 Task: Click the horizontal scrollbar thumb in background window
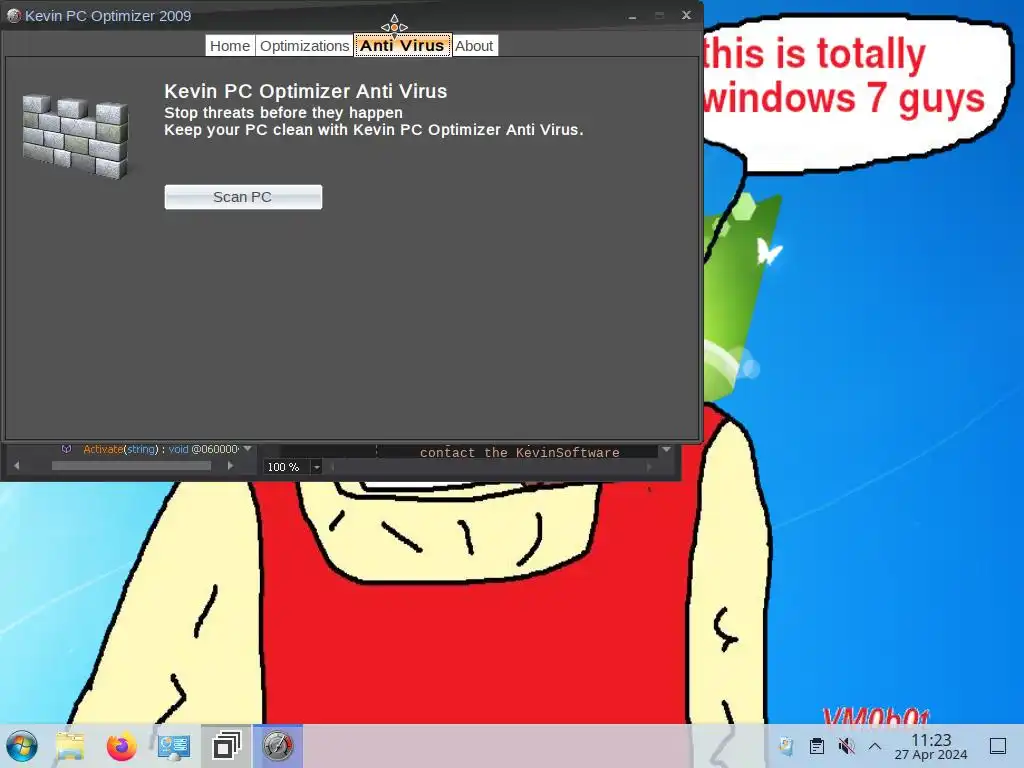point(131,466)
